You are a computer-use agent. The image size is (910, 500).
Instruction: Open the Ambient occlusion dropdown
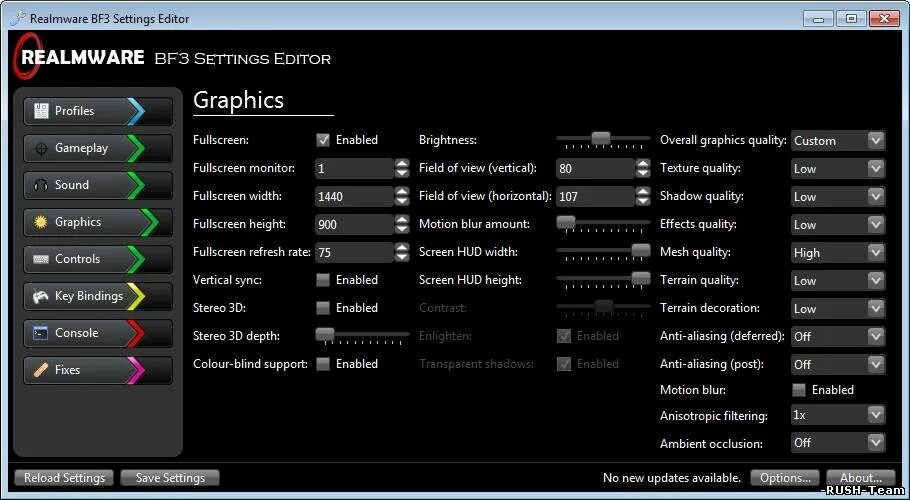[x=838, y=443]
